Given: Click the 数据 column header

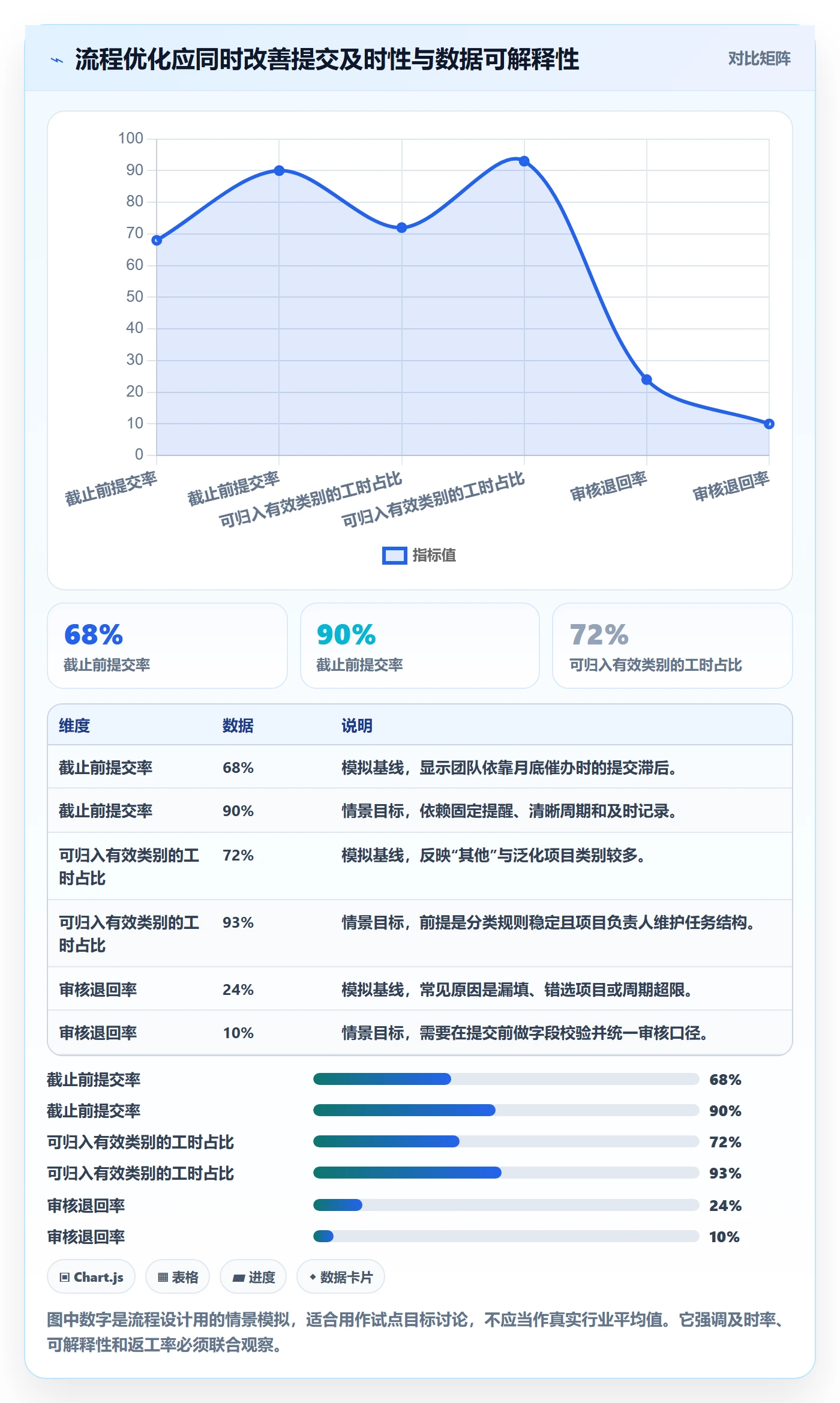Looking at the screenshot, I should tap(238, 726).
